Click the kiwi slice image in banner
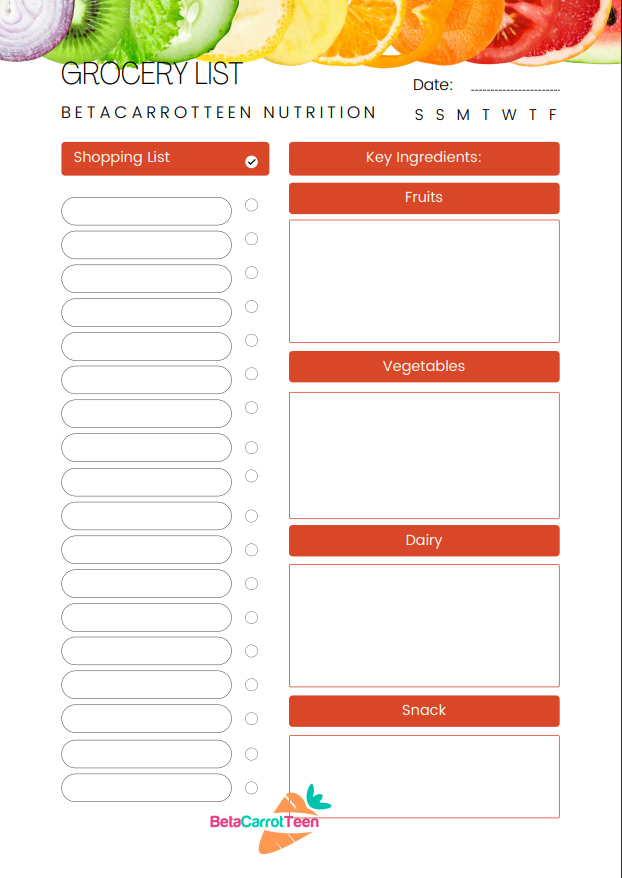 [x=90, y=28]
